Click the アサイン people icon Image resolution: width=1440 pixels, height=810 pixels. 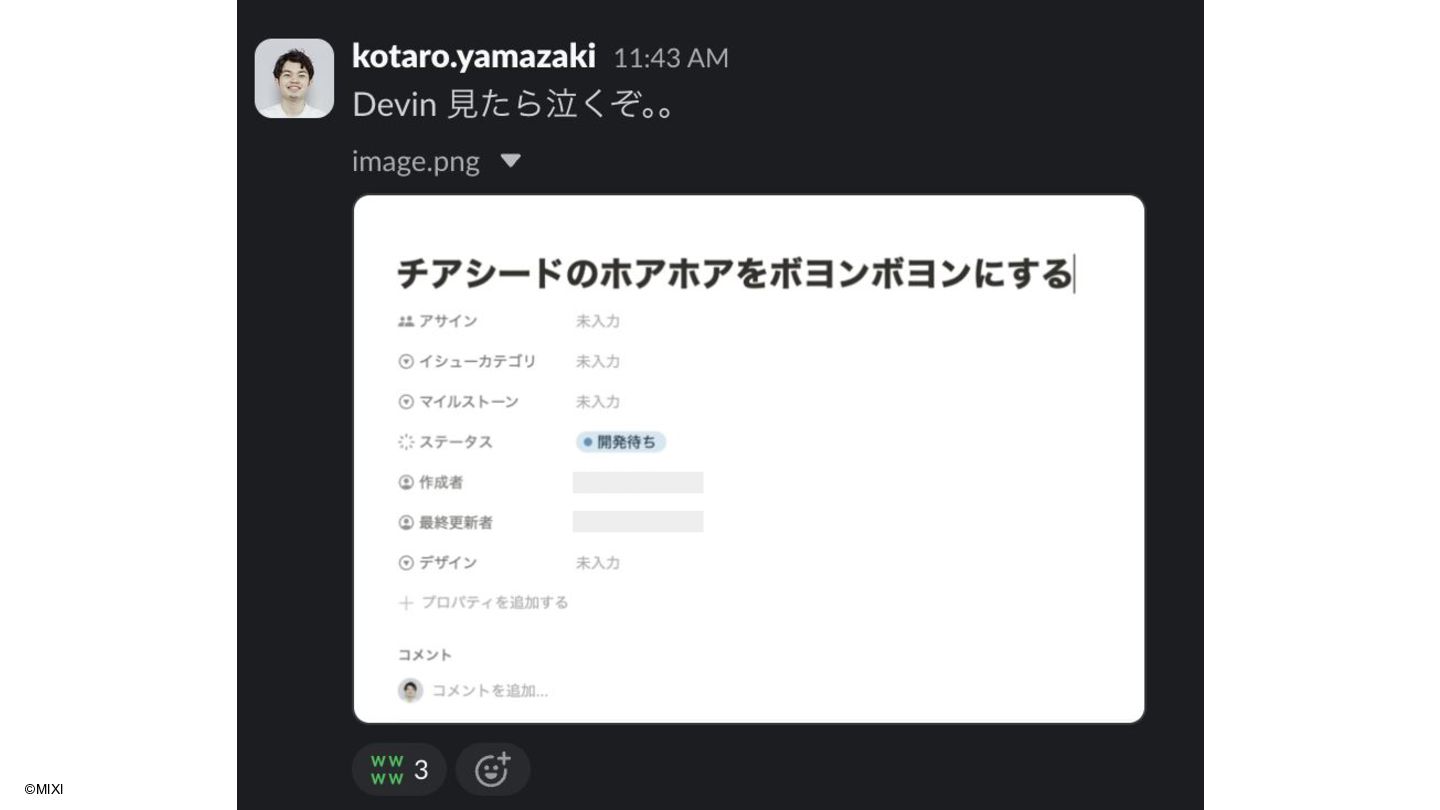tap(406, 321)
